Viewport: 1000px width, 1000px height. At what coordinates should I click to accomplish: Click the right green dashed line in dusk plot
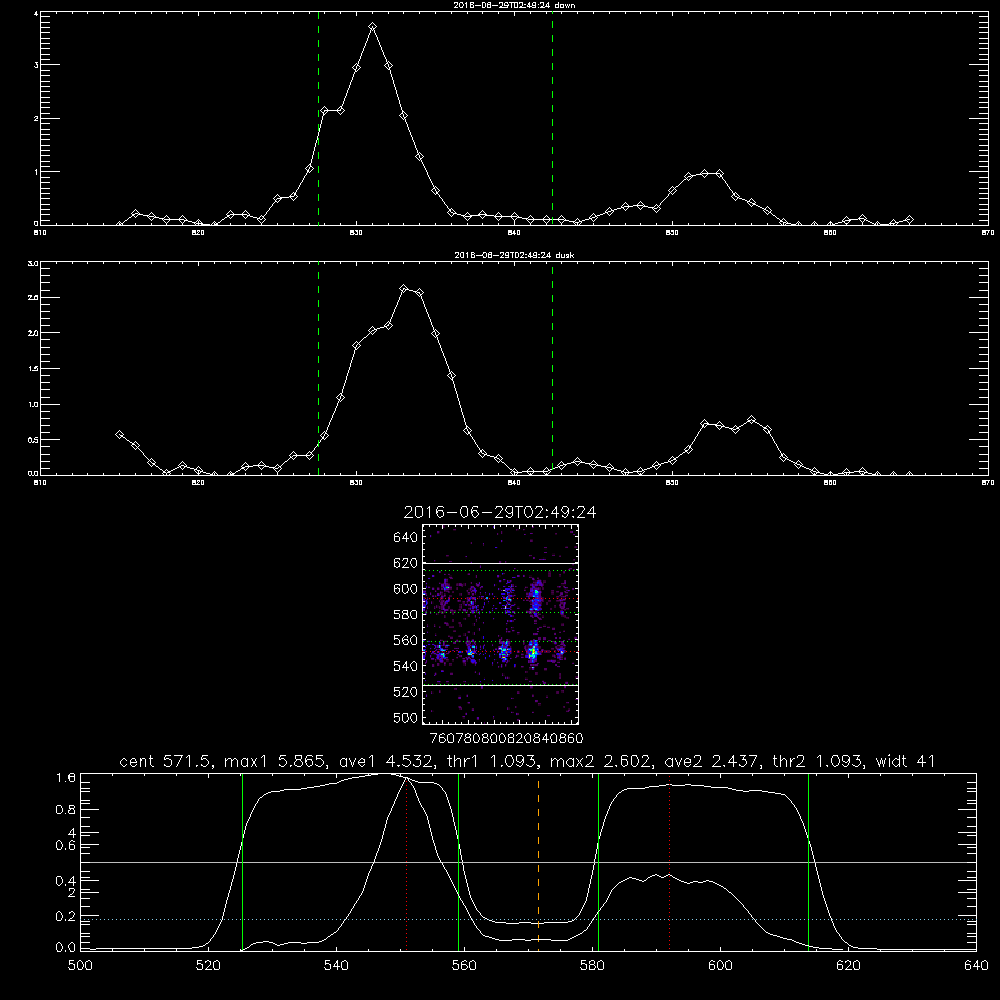[552, 369]
